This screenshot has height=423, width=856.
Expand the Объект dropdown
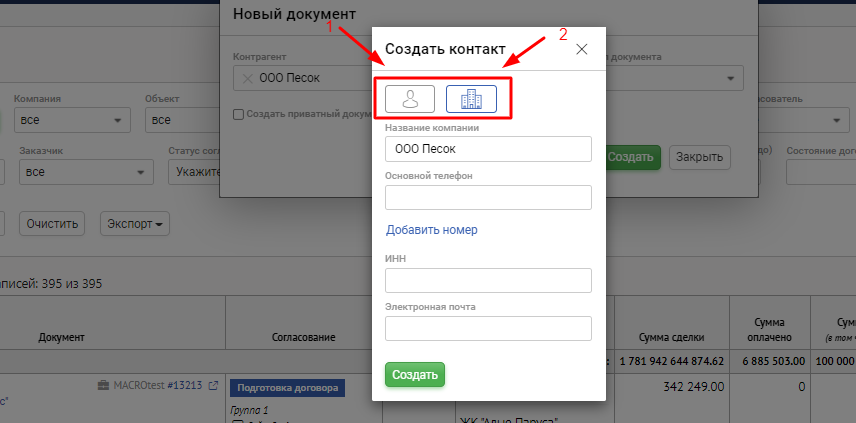point(185,120)
